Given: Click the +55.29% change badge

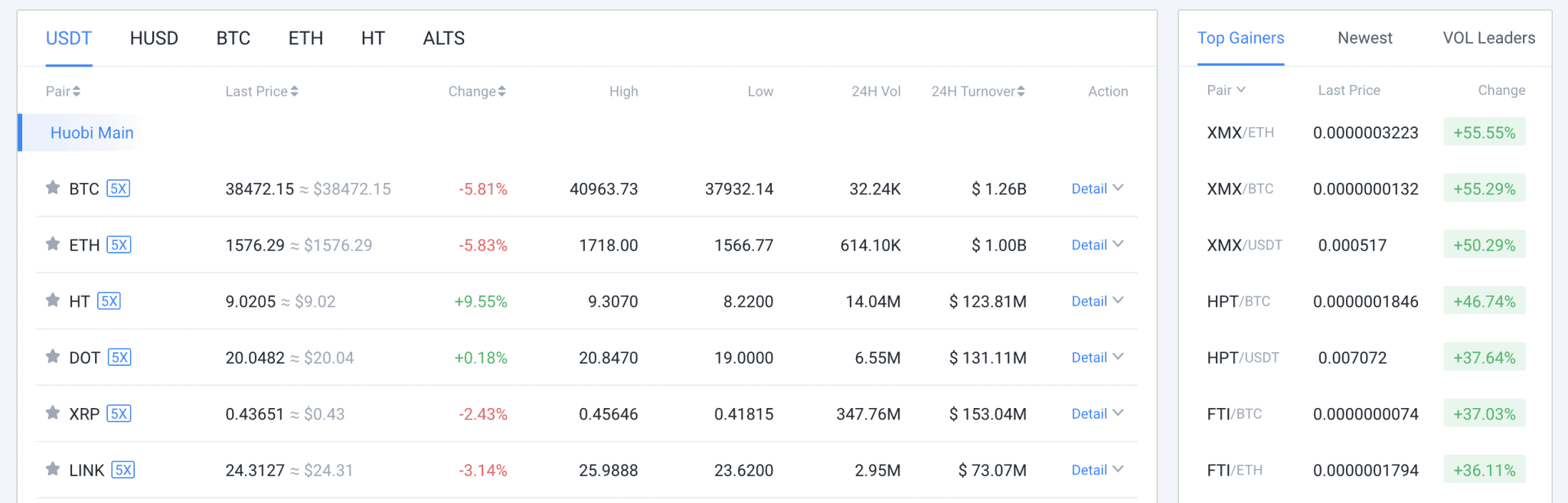Looking at the screenshot, I should pyautogui.click(x=1485, y=188).
